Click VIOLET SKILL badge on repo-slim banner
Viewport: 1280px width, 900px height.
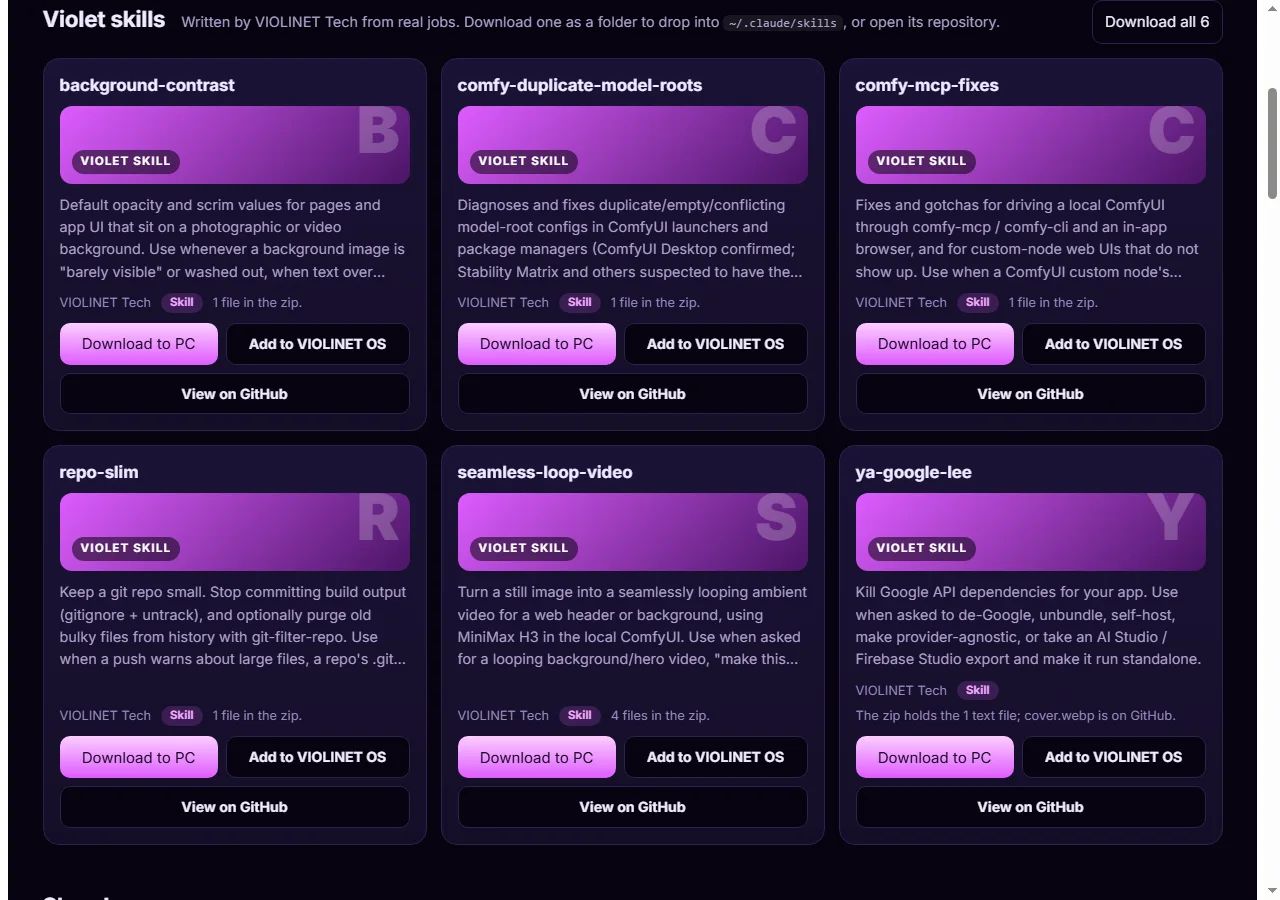(x=126, y=548)
